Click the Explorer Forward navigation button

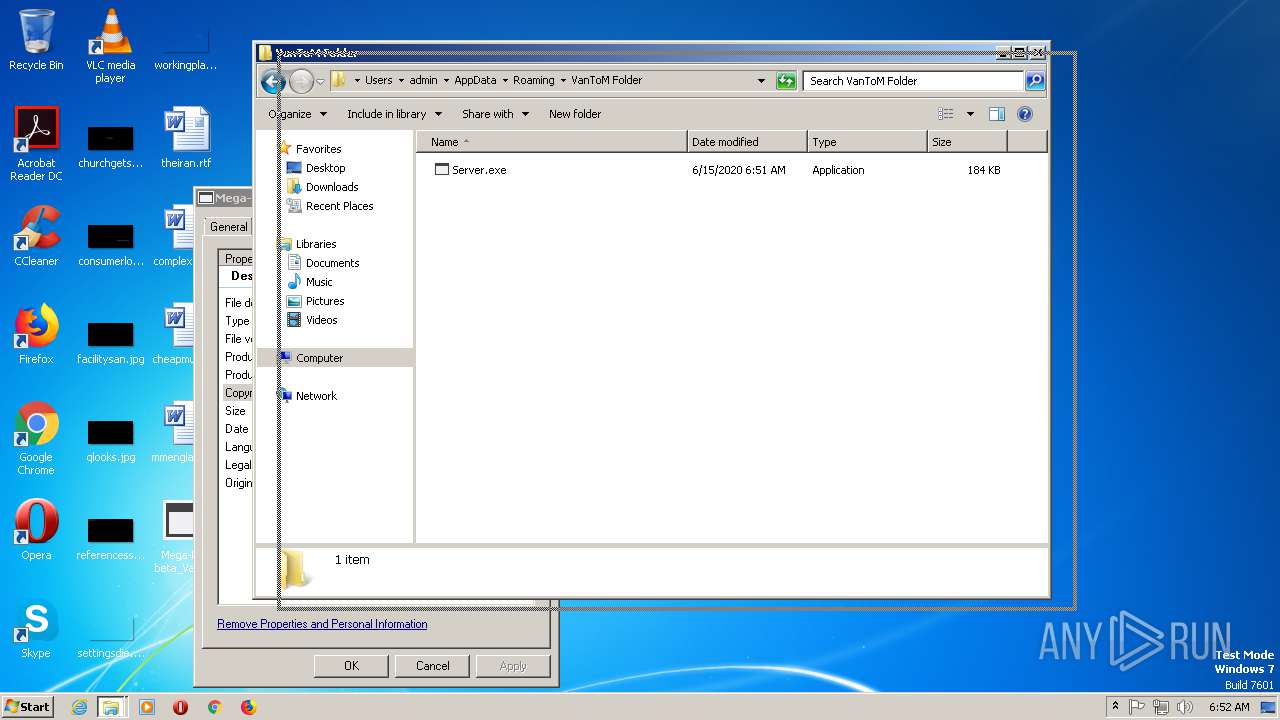(301, 81)
